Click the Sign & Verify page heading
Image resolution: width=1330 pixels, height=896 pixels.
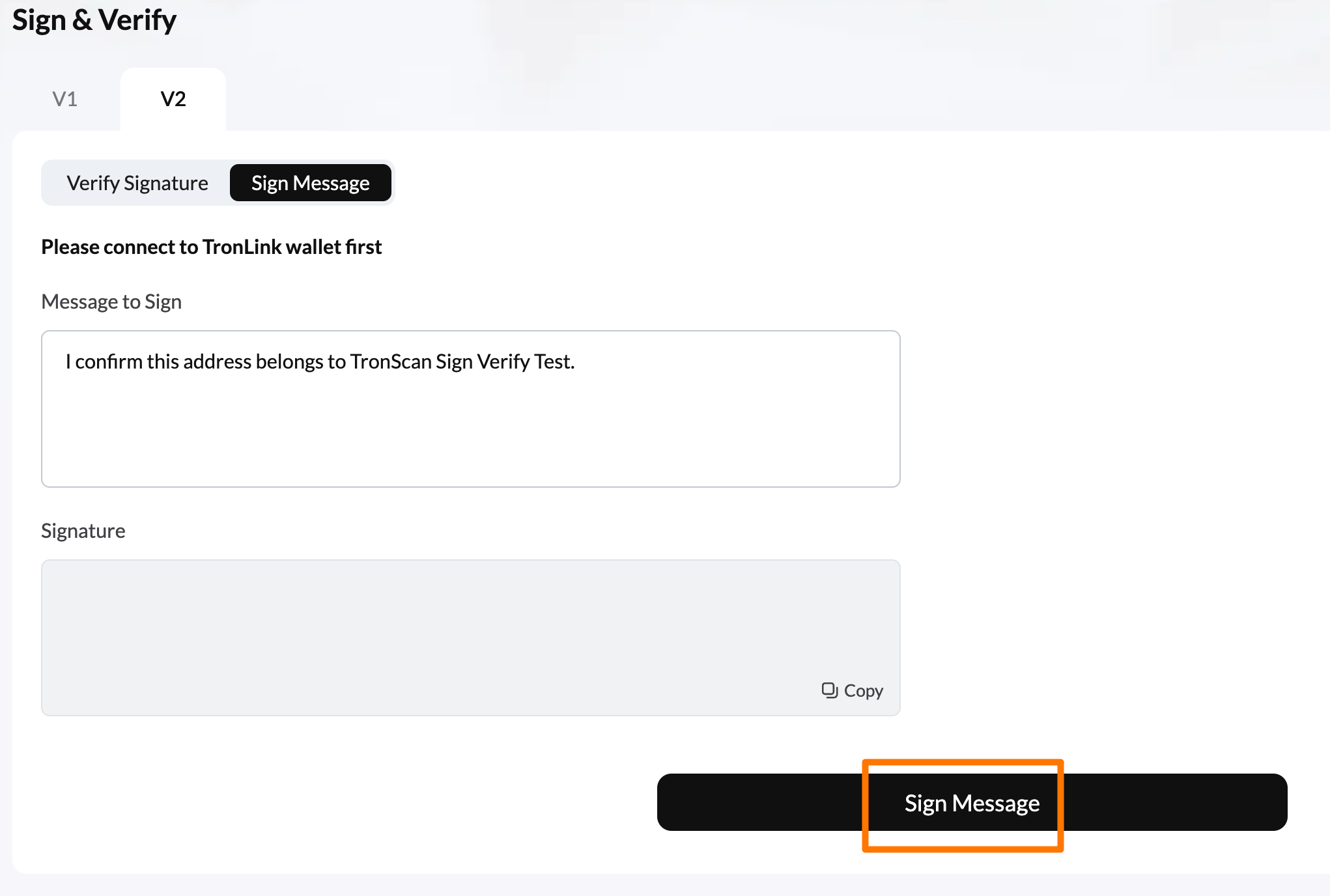click(94, 20)
